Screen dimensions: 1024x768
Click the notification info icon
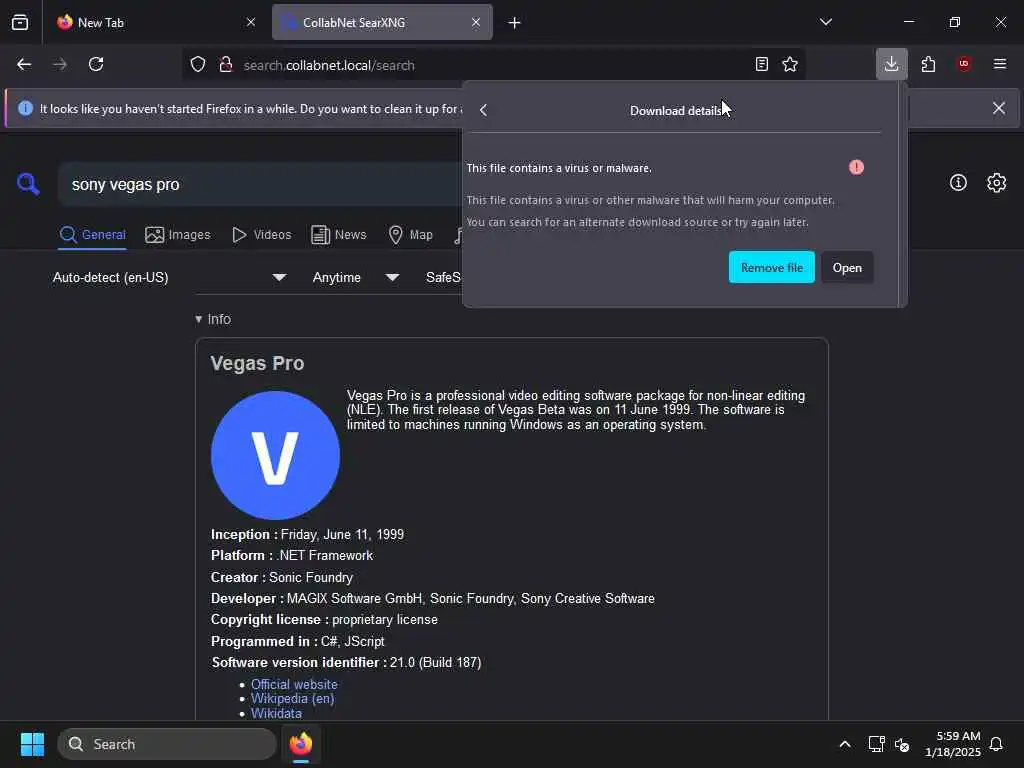[x=25, y=108]
